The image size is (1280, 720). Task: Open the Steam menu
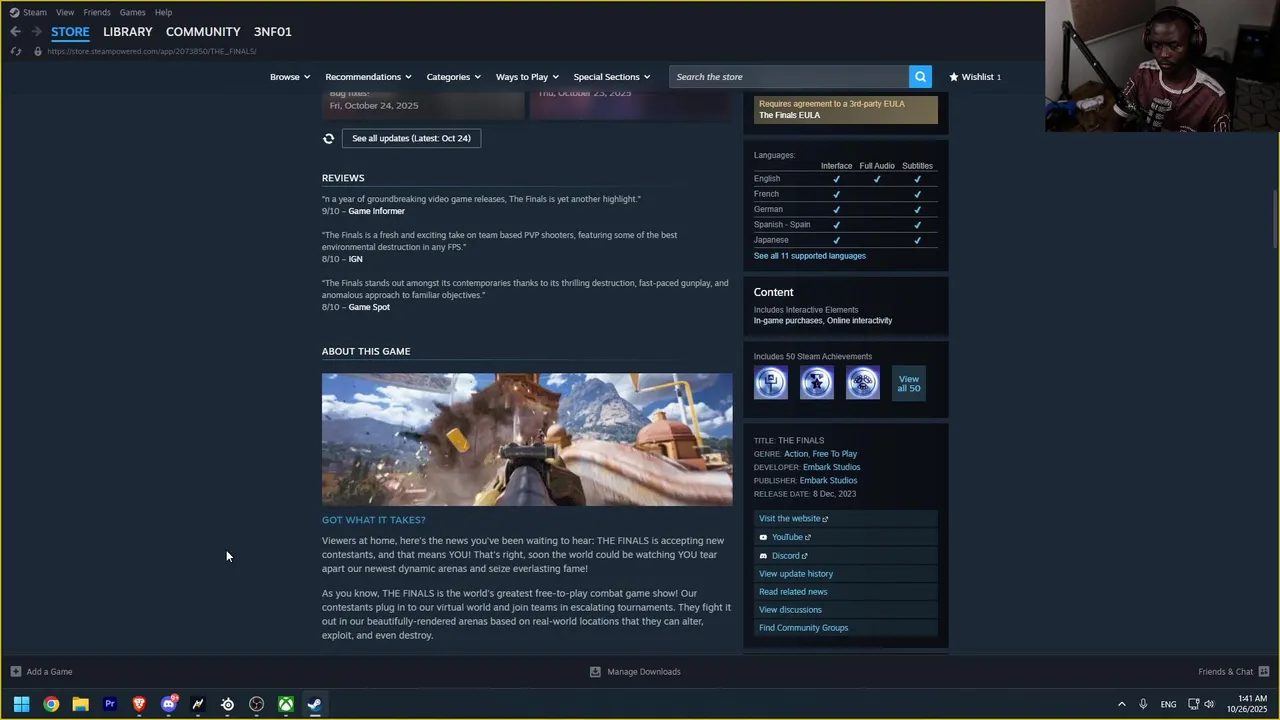pos(35,12)
